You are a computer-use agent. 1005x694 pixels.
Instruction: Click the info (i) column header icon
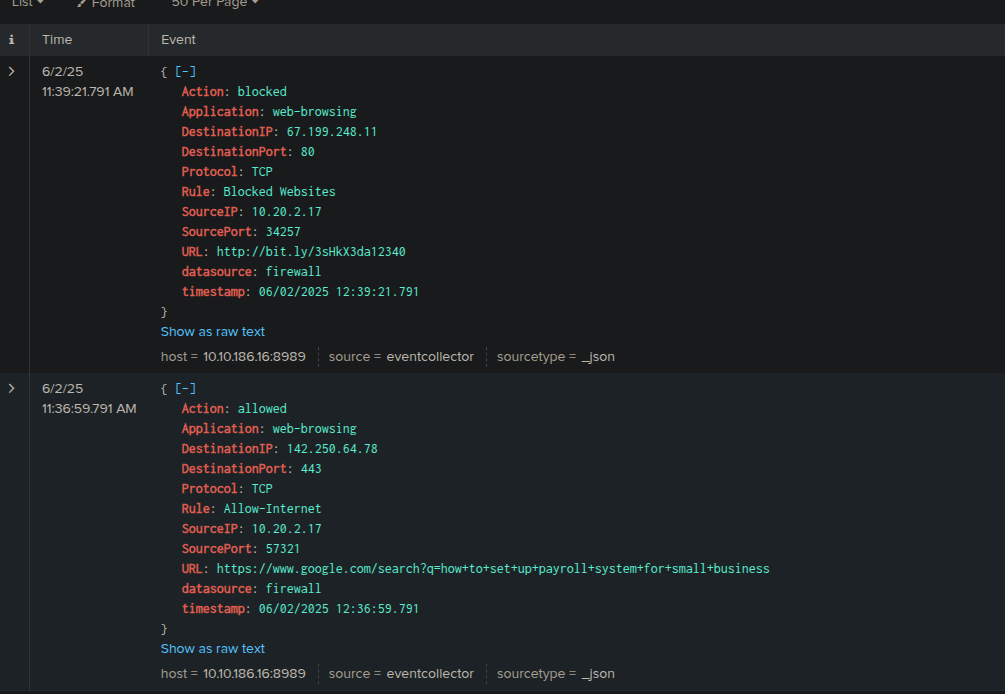coord(11,40)
